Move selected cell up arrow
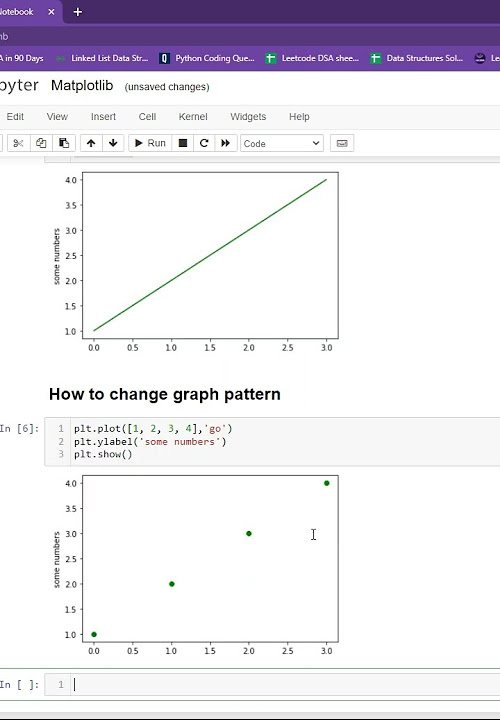This screenshot has height=720, width=500. click(91, 143)
